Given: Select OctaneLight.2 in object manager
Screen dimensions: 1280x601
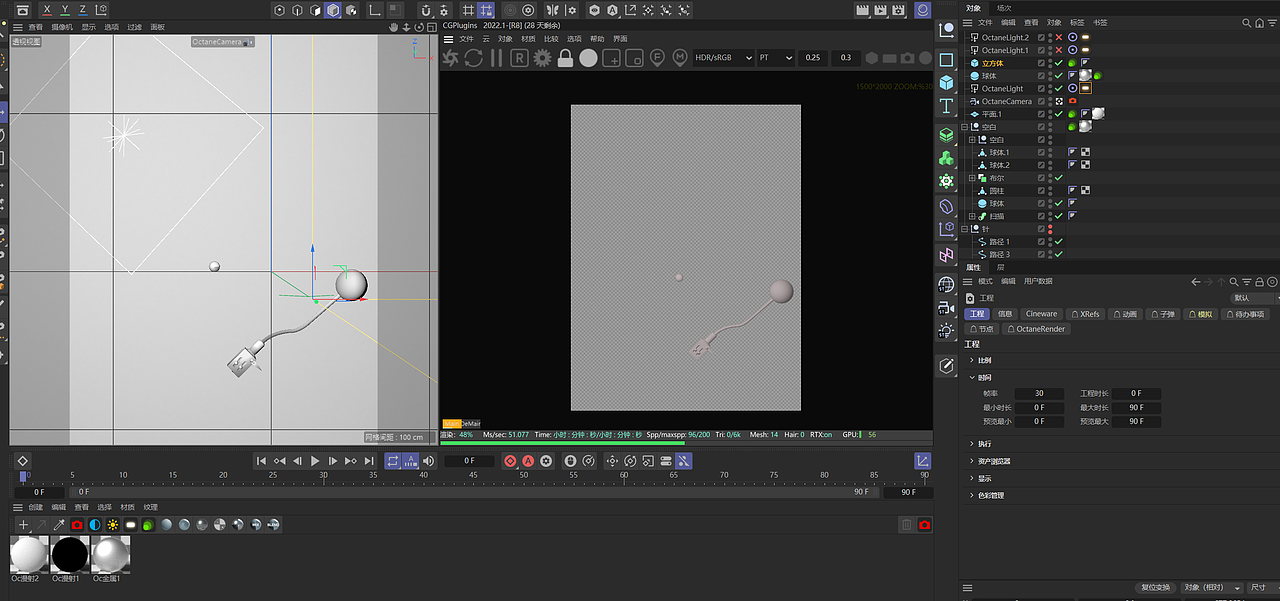Looking at the screenshot, I should [1004, 37].
